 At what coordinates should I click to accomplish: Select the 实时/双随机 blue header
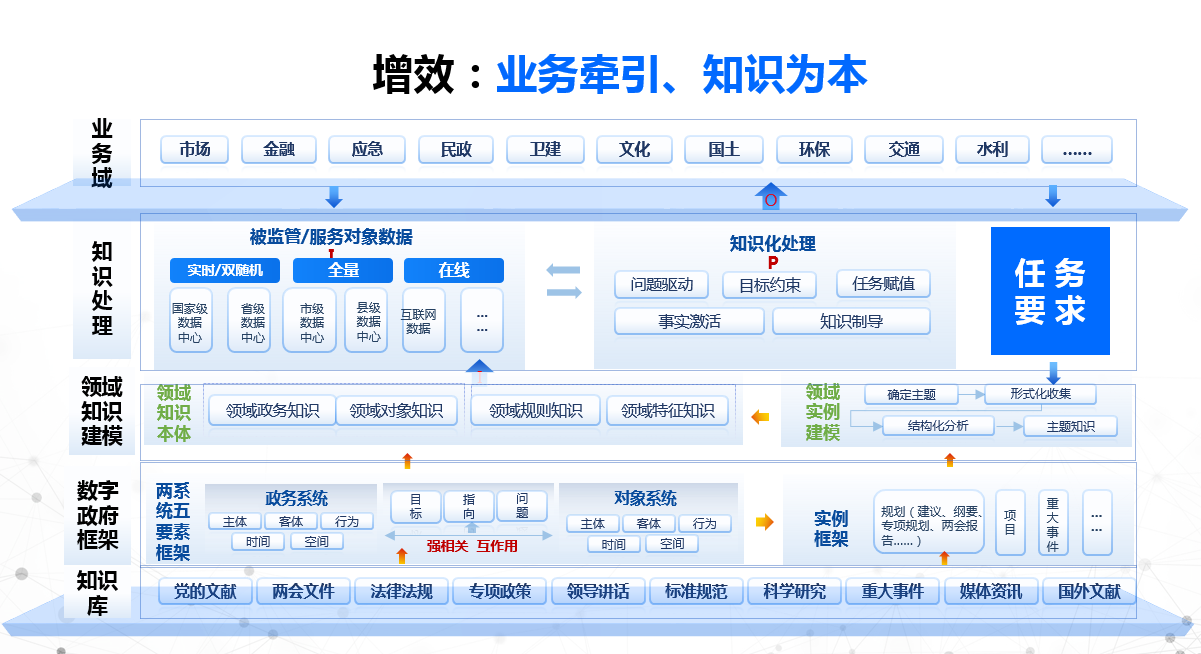tap(225, 270)
